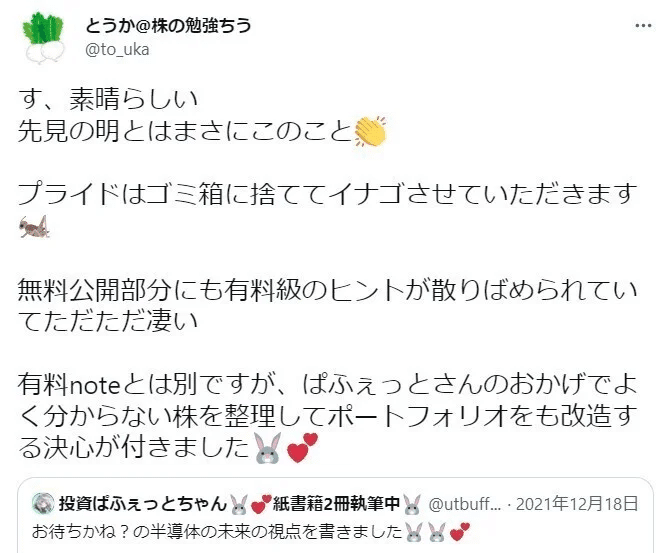
Task: Click the paragraph starting 無料公開部分にも
Action: tap(327, 306)
